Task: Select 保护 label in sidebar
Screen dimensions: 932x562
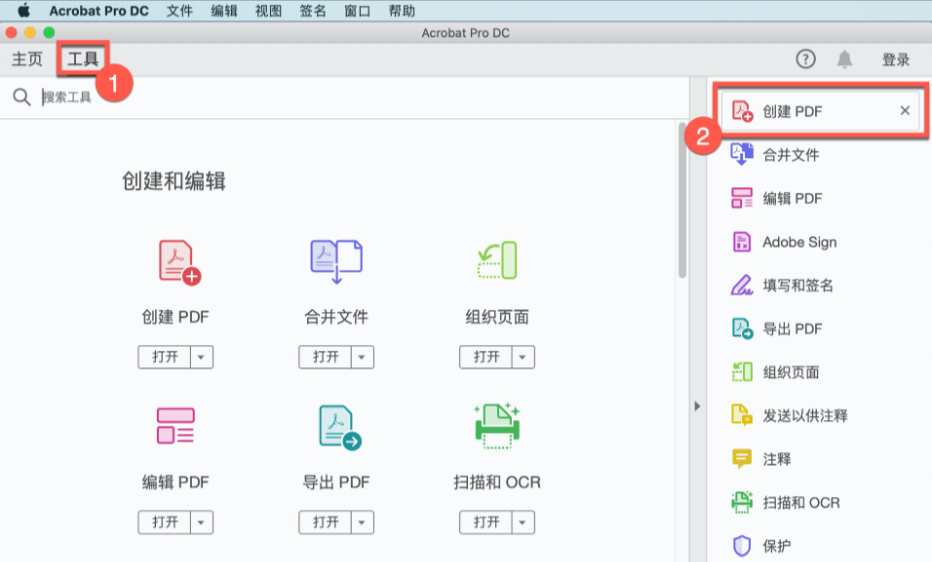Action: pos(777,545)
